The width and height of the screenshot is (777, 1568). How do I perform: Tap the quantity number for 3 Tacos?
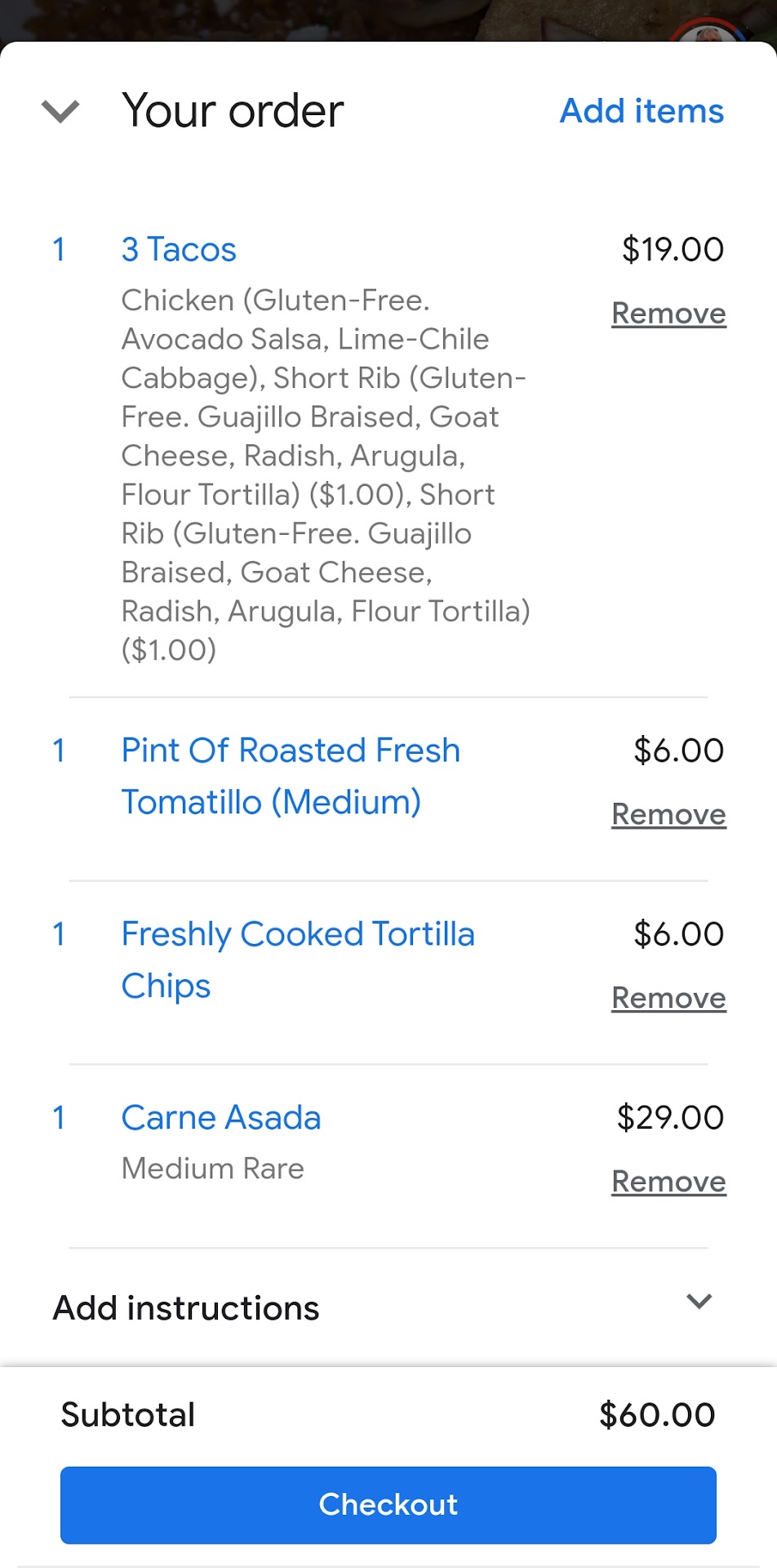point(59,250)
